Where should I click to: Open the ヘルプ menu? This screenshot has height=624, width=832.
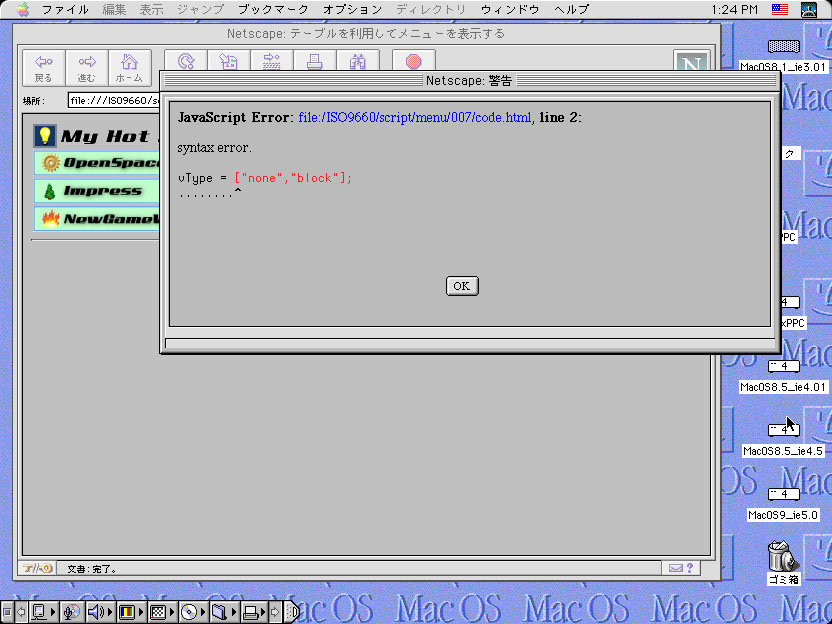pyautogui.click(x=571, y=10)
